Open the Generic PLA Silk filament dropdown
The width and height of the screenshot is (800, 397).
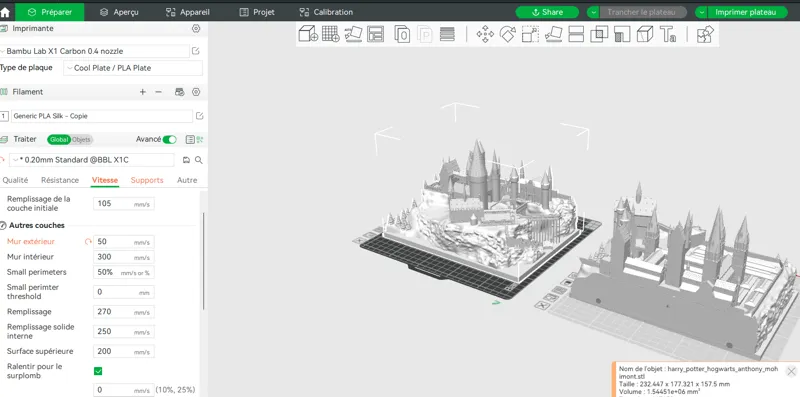point(102,116)
